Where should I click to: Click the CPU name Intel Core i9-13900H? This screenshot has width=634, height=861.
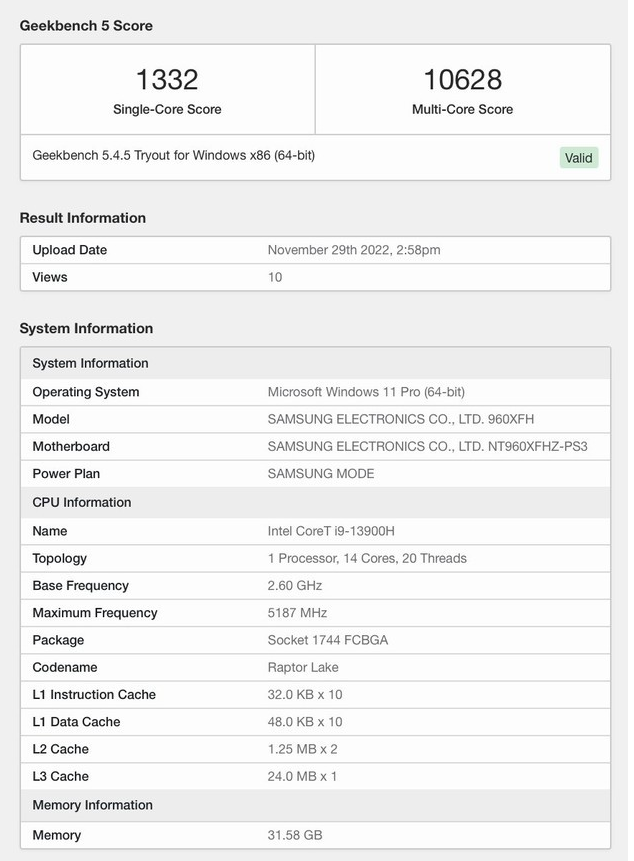tap(338, 531)
